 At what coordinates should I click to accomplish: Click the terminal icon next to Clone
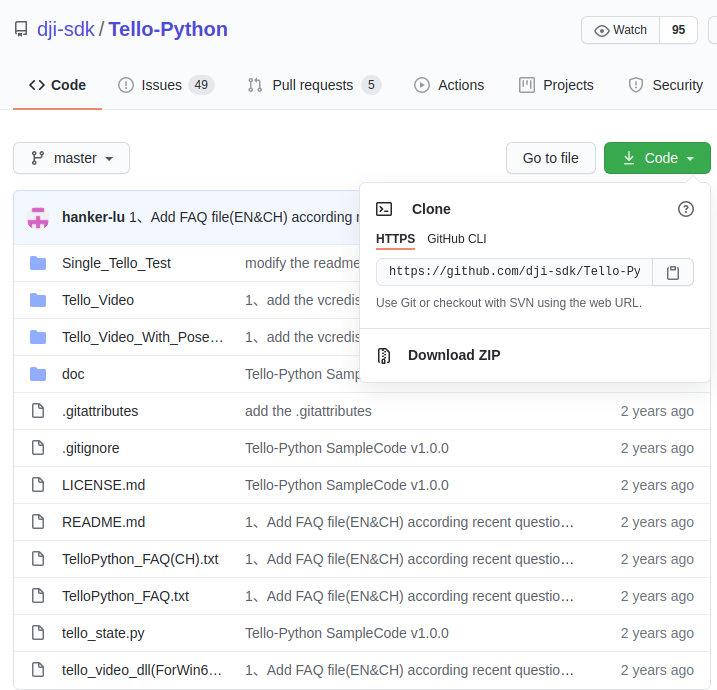point(384,209)
